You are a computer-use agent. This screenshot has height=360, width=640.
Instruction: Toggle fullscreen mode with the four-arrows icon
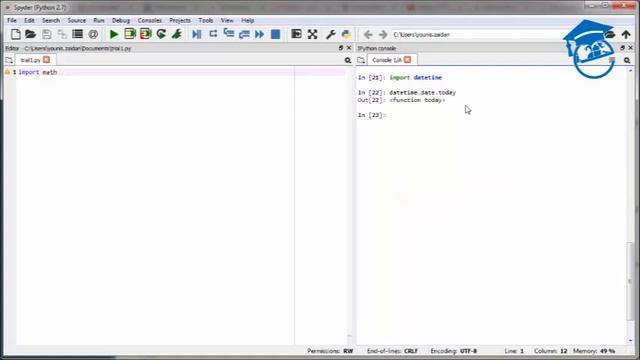313,34
